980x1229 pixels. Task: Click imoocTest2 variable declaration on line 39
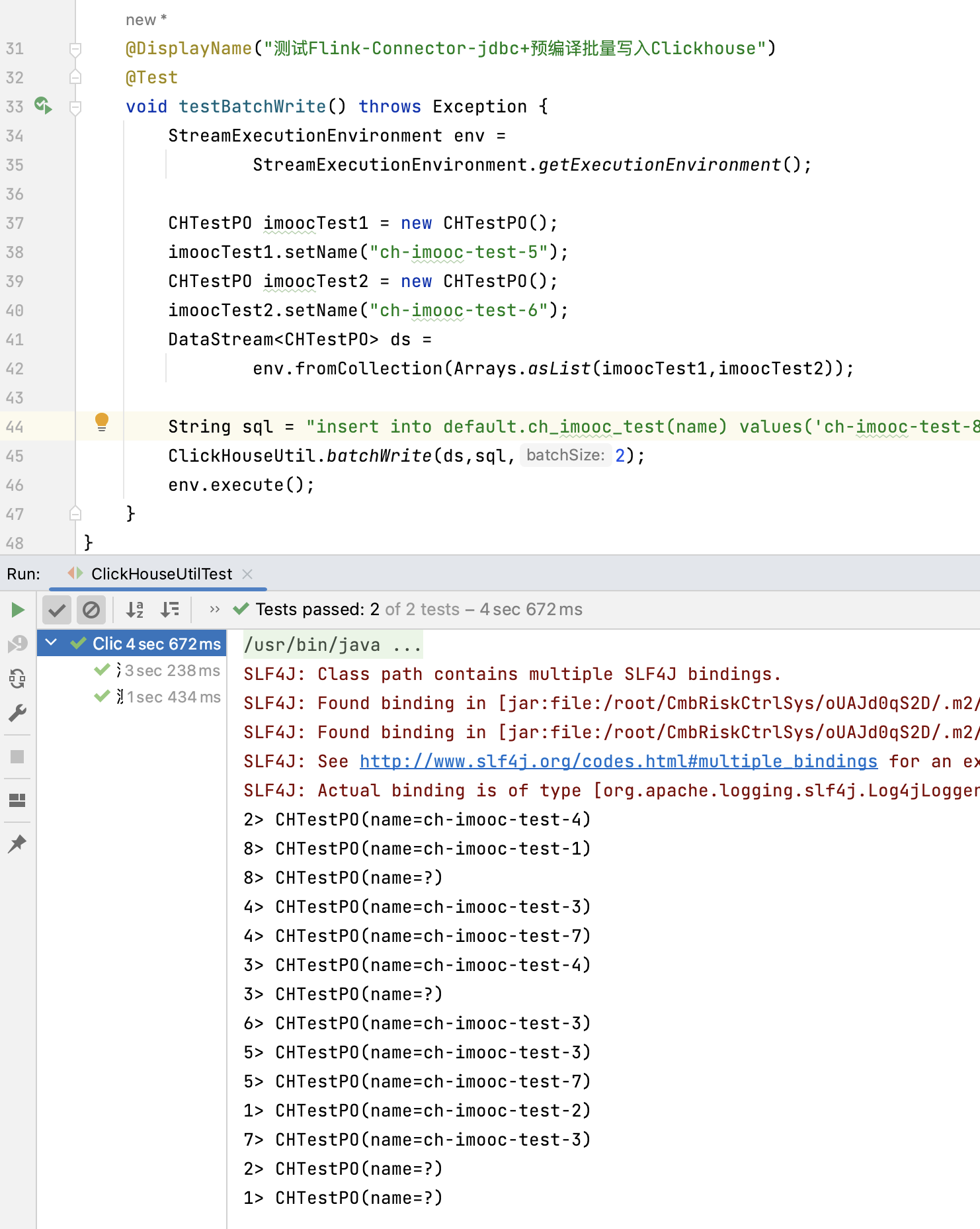[316, 281]
